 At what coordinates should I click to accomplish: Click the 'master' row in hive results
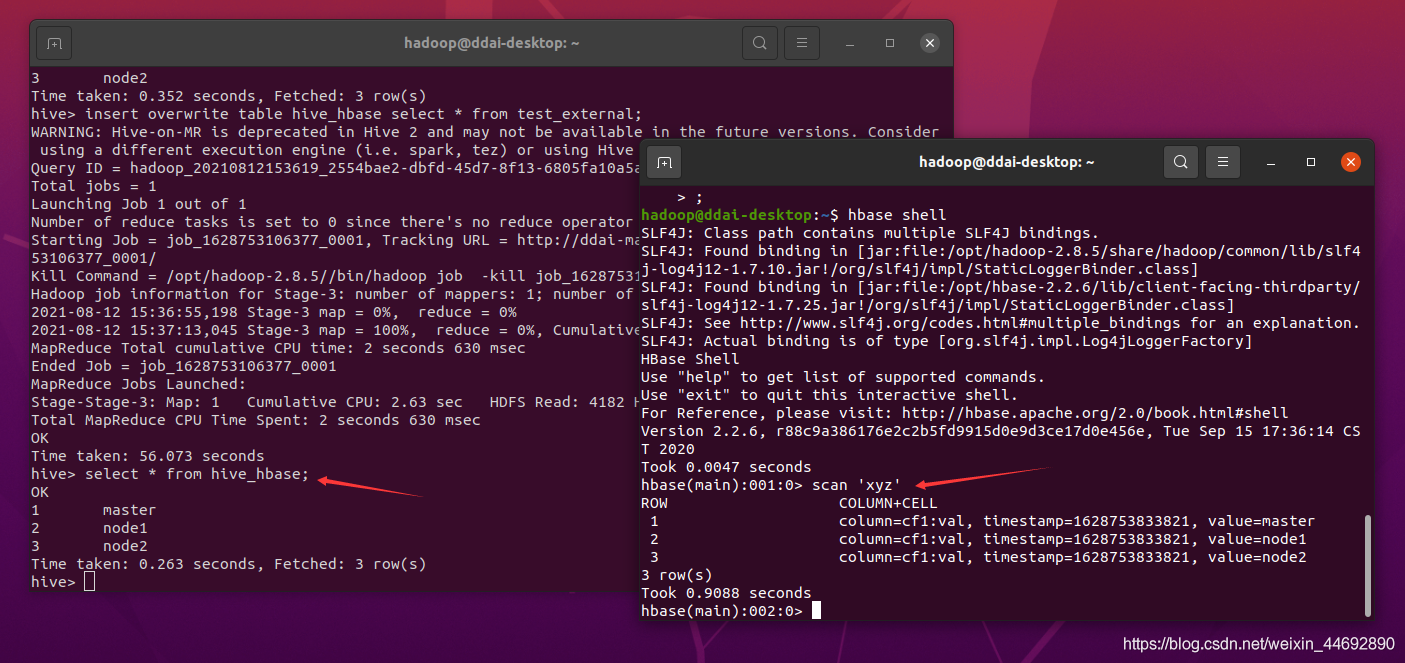94,510
